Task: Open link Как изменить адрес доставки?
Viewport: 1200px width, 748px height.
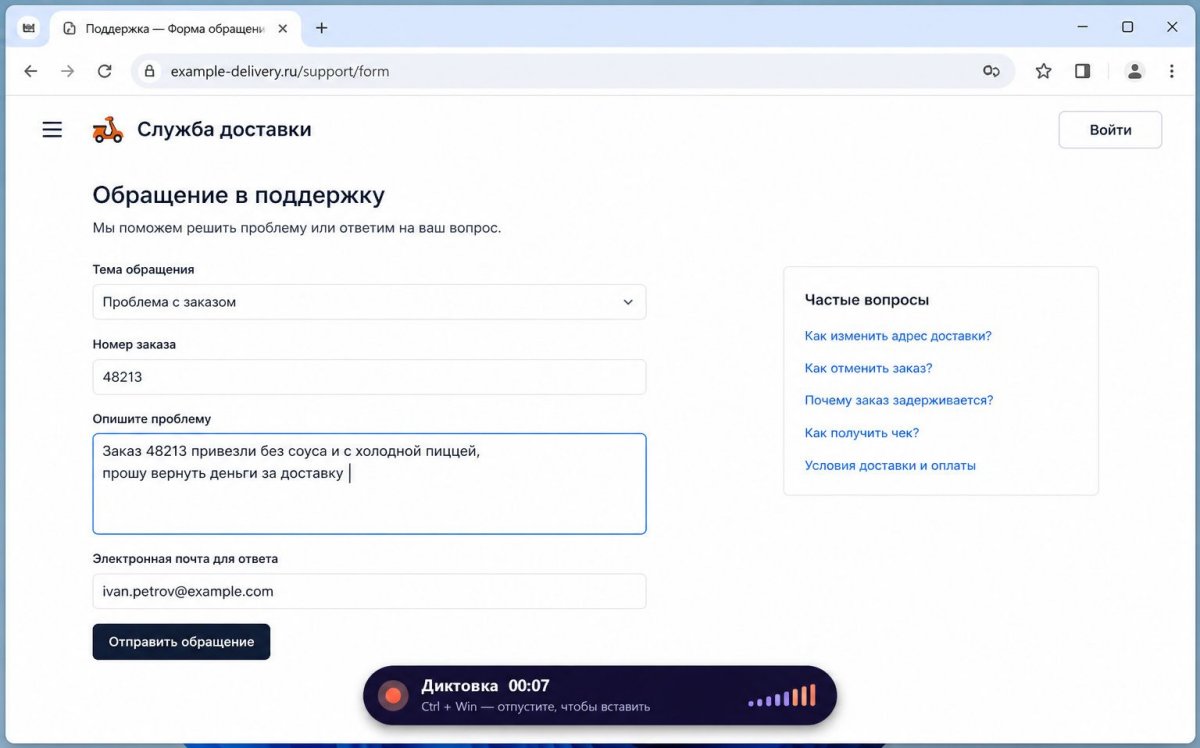Action: [x=898, y=336]
